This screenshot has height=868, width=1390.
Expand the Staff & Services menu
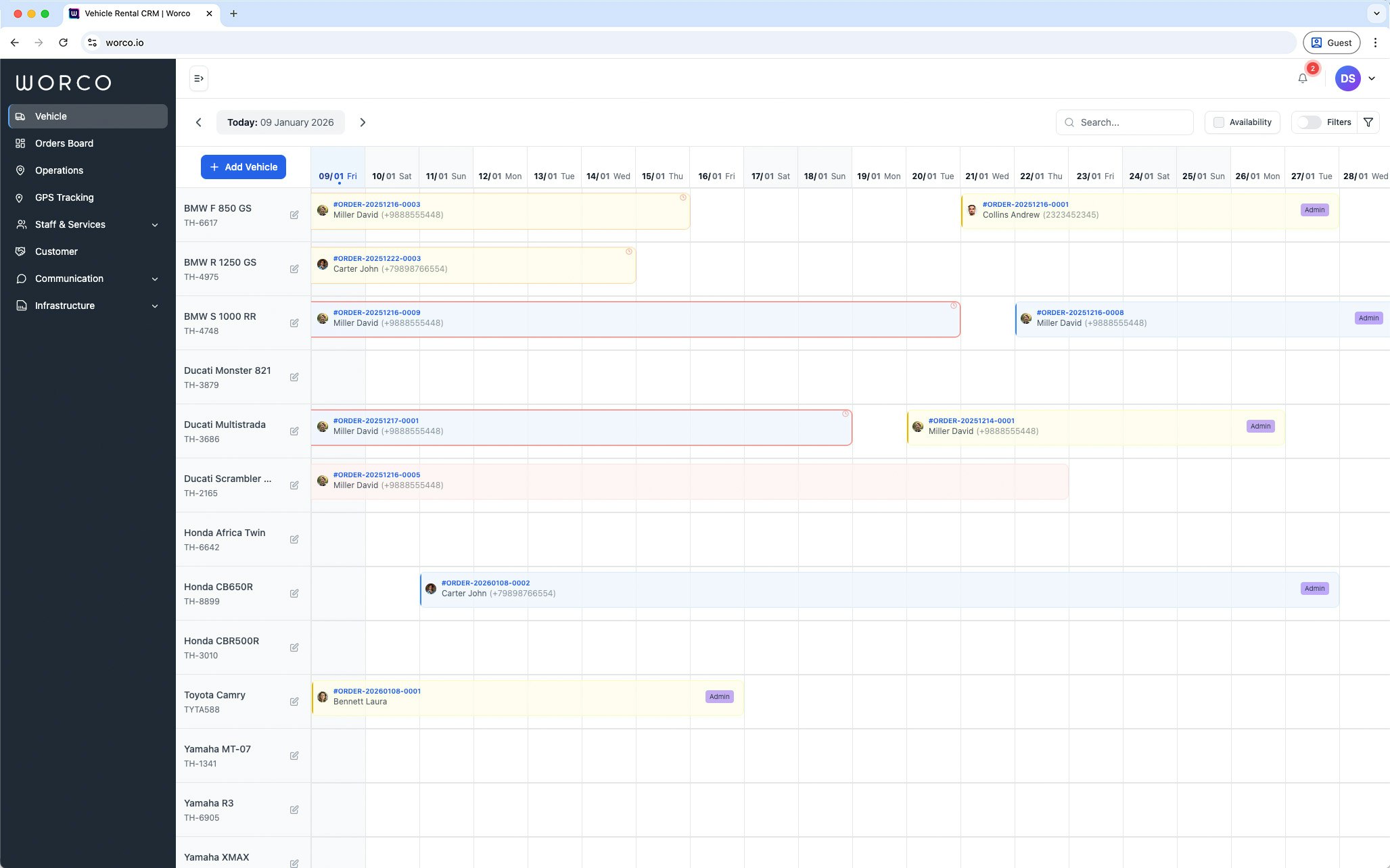(70, 224)
